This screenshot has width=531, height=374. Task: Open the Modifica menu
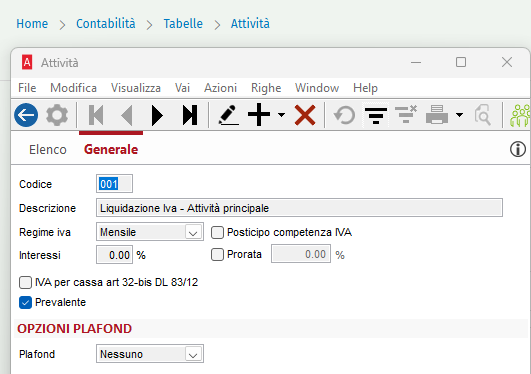pos(73,88)
